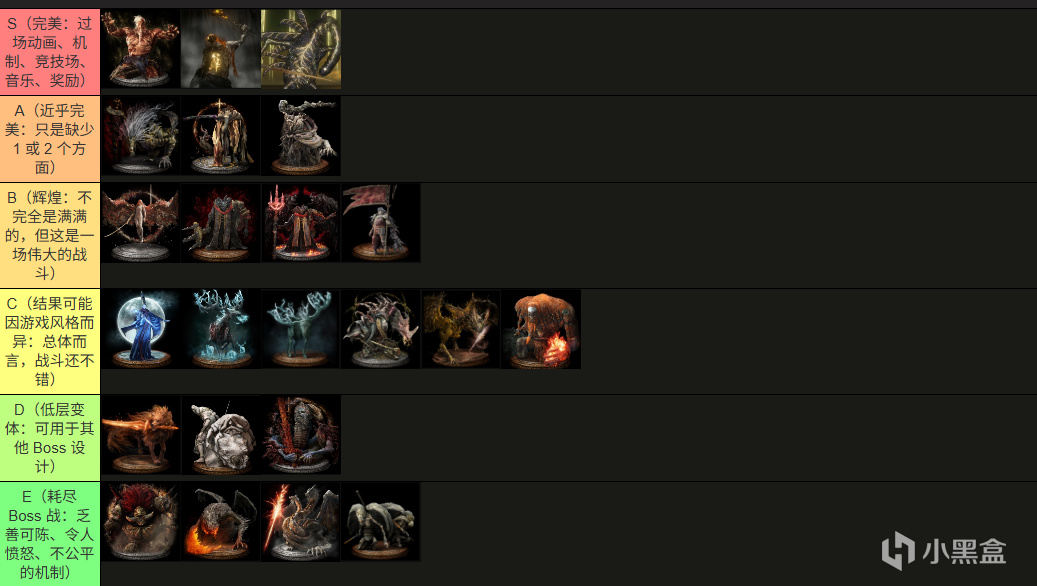Click the pale stone giant boss in D tier

[x=221, y=435]
